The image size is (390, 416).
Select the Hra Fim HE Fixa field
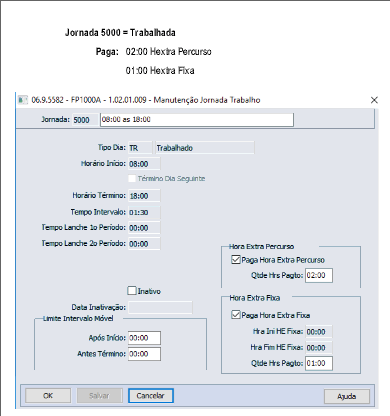tap(319, 348)
